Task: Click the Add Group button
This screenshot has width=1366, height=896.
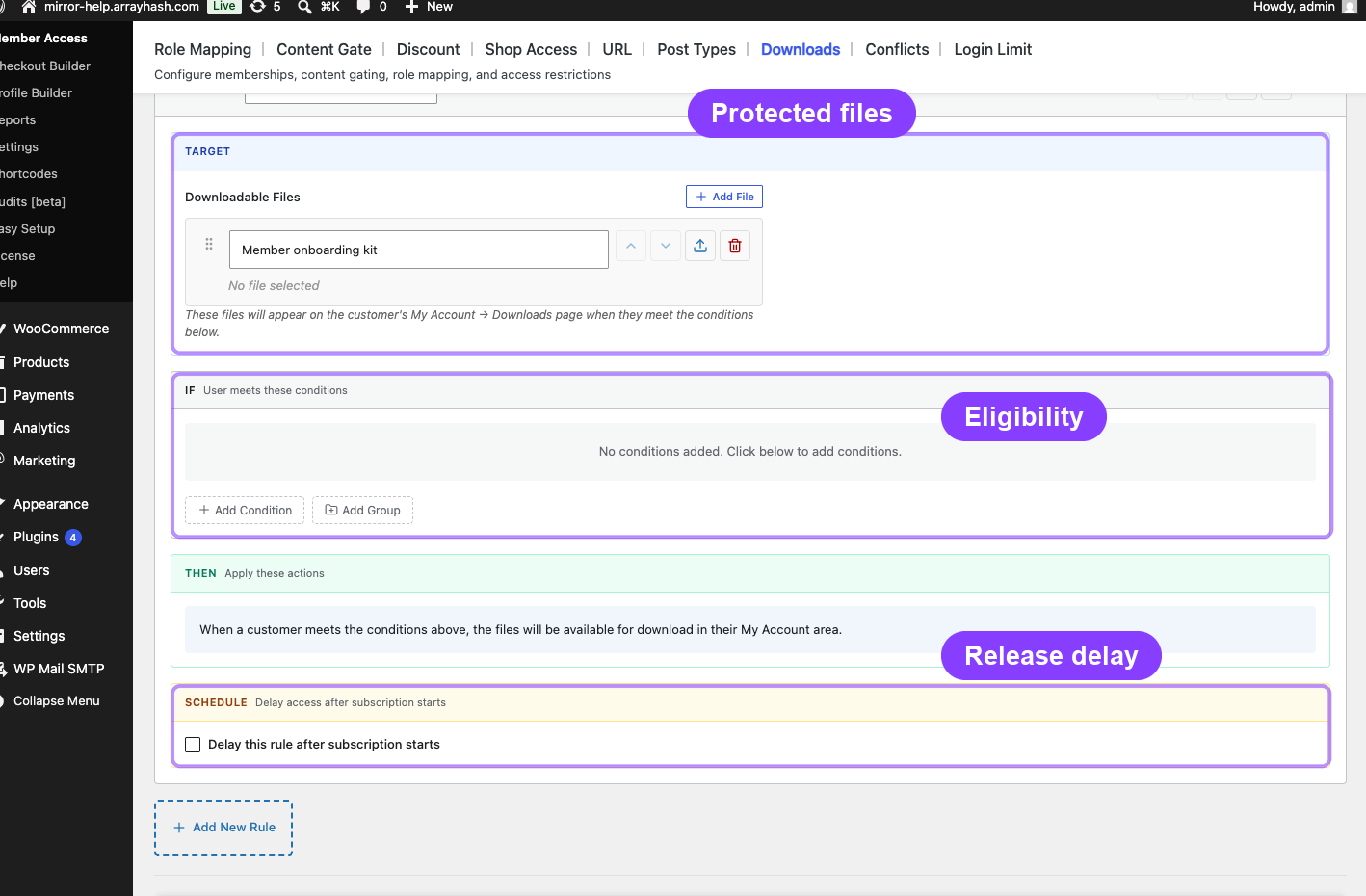Action: (362, 511)
